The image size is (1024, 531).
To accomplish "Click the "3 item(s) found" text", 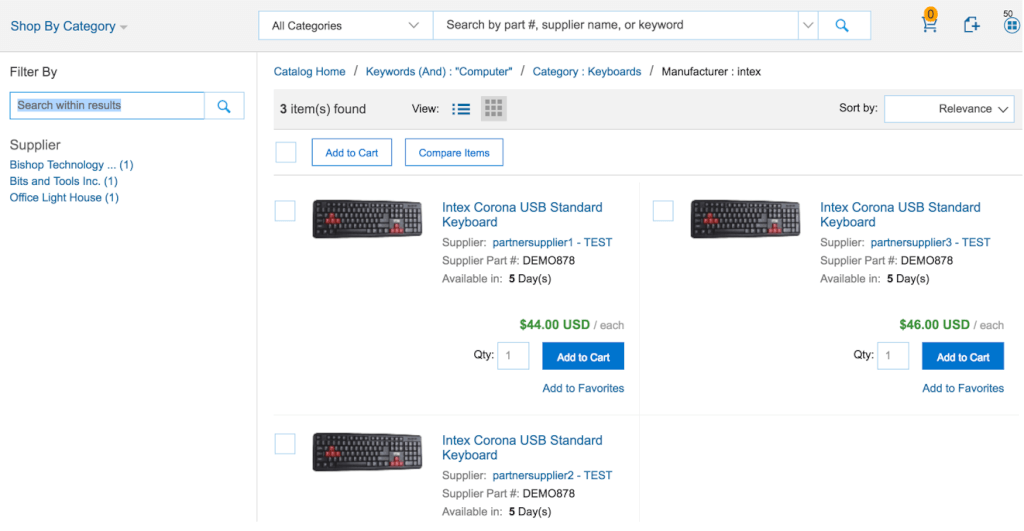I will pyautogui.click(x=323, y=109).
